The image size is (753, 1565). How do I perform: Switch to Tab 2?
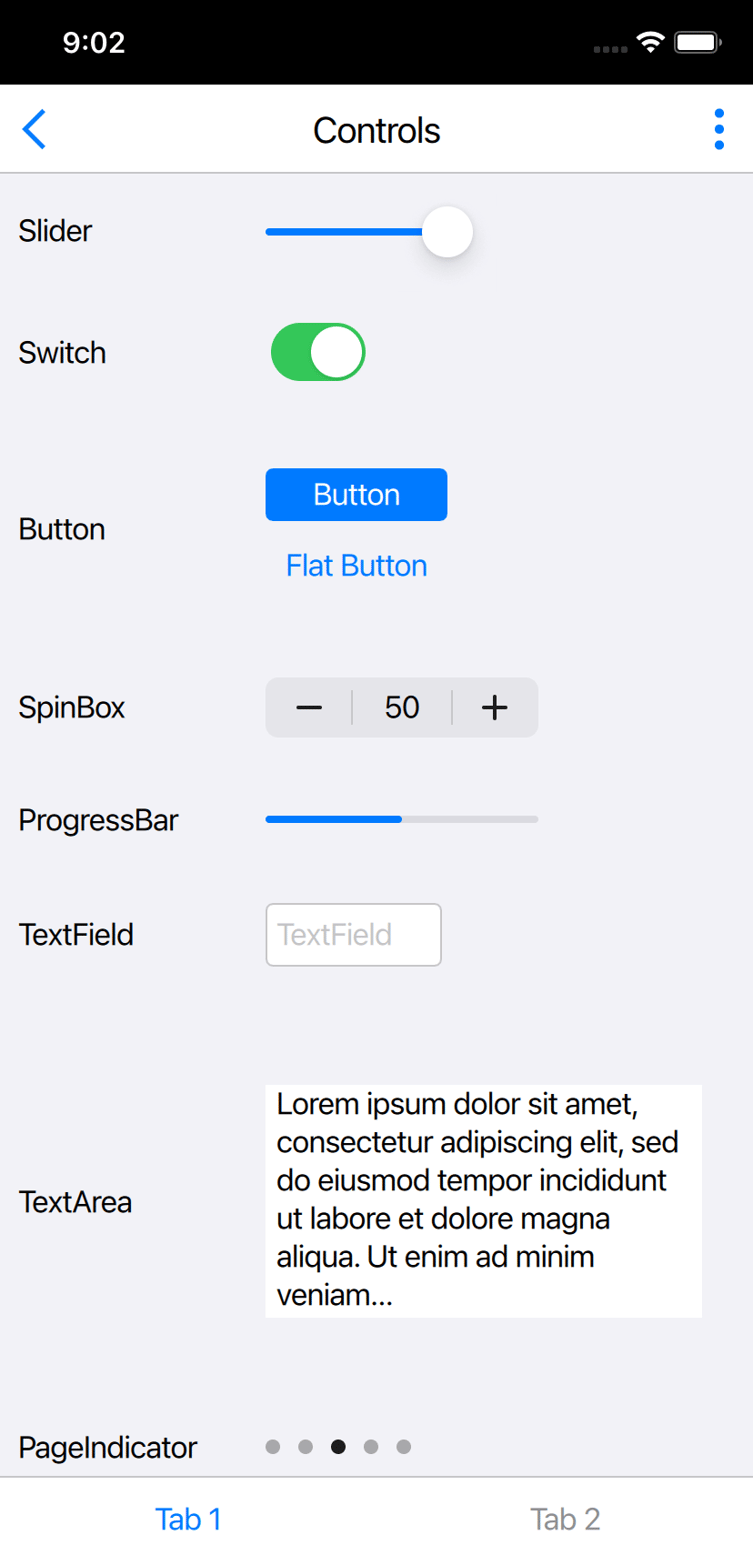click(x=564, y=1518)
